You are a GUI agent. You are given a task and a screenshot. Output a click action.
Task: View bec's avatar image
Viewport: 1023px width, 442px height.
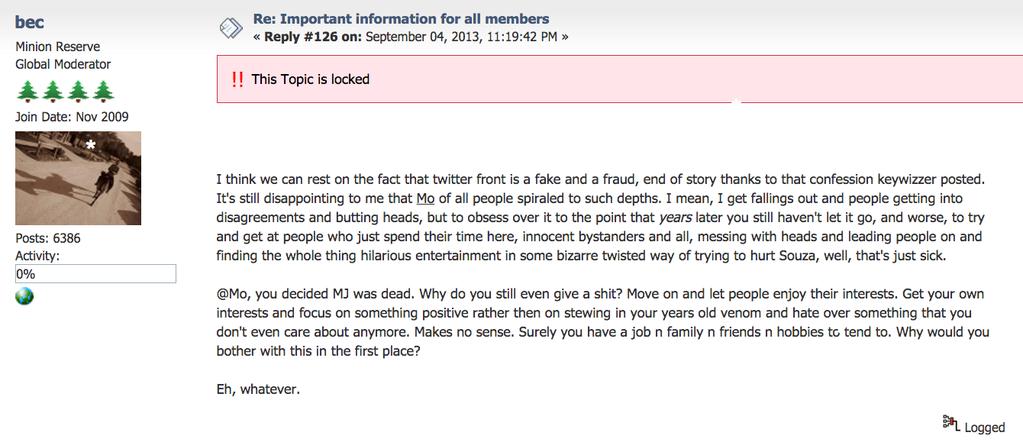pos(78,178)
